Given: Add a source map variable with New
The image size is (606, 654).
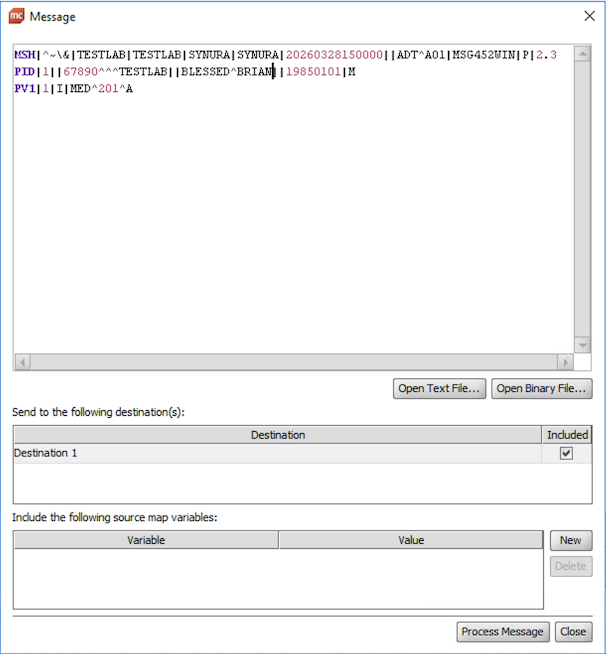Looking at the screenshot, I should pos(571,541).
